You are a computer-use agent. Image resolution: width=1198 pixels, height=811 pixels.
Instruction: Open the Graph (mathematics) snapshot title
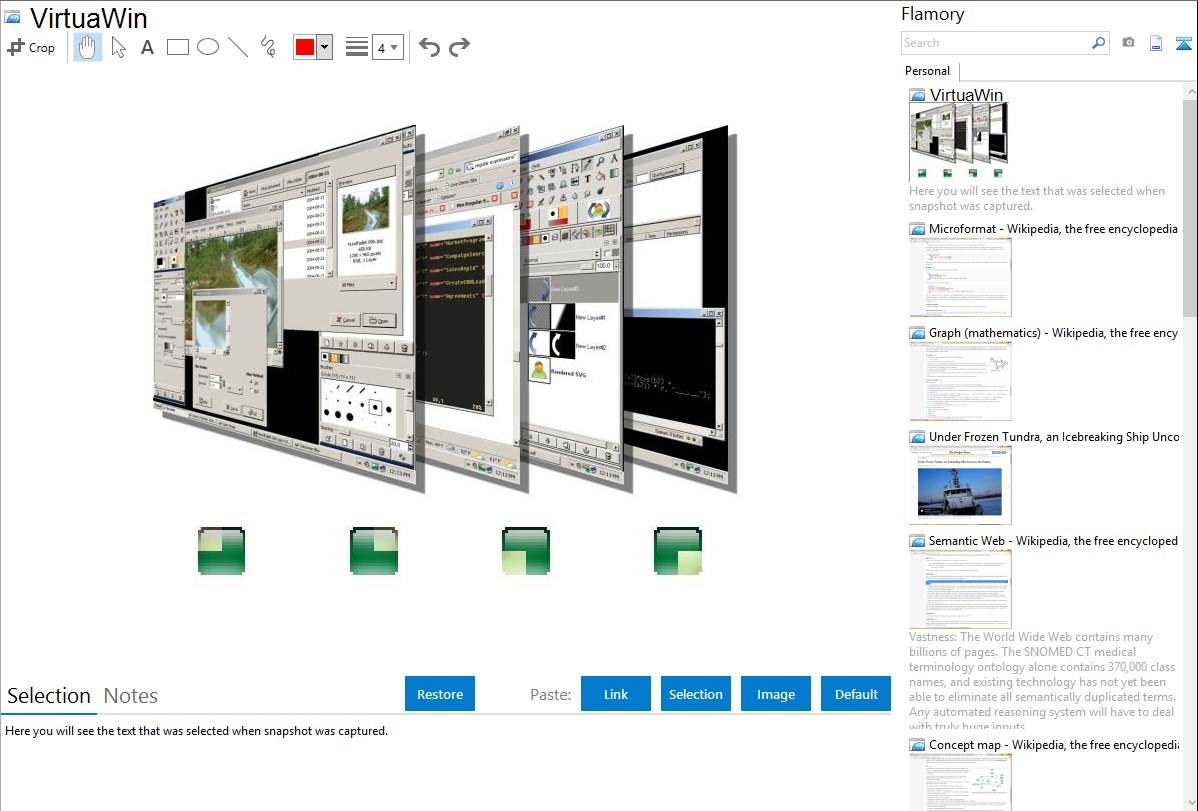[1054, 333]
